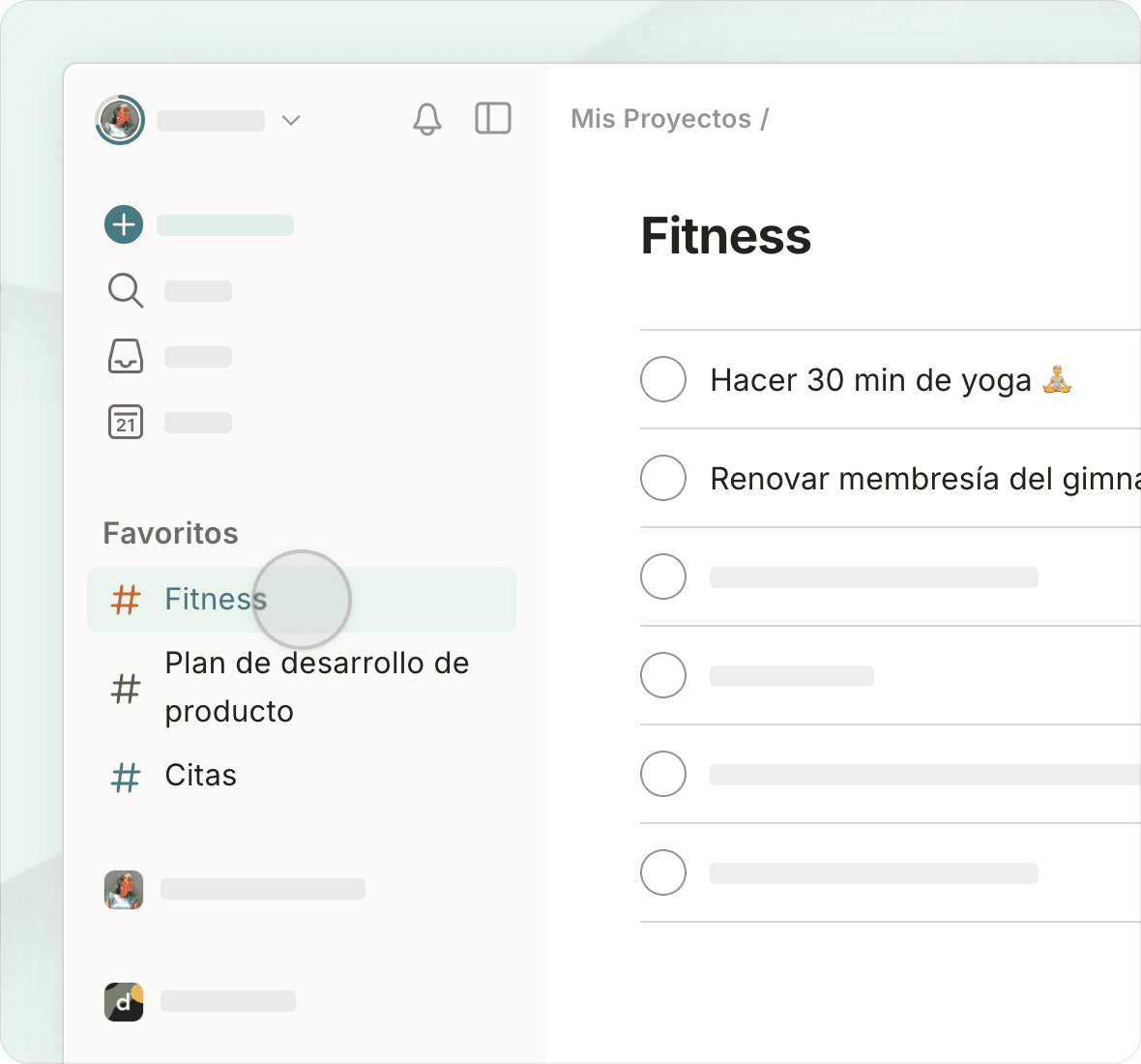The image size is (1141, 1064).
Task: Open search with magnifying glass icon
Action: point(126,290)
